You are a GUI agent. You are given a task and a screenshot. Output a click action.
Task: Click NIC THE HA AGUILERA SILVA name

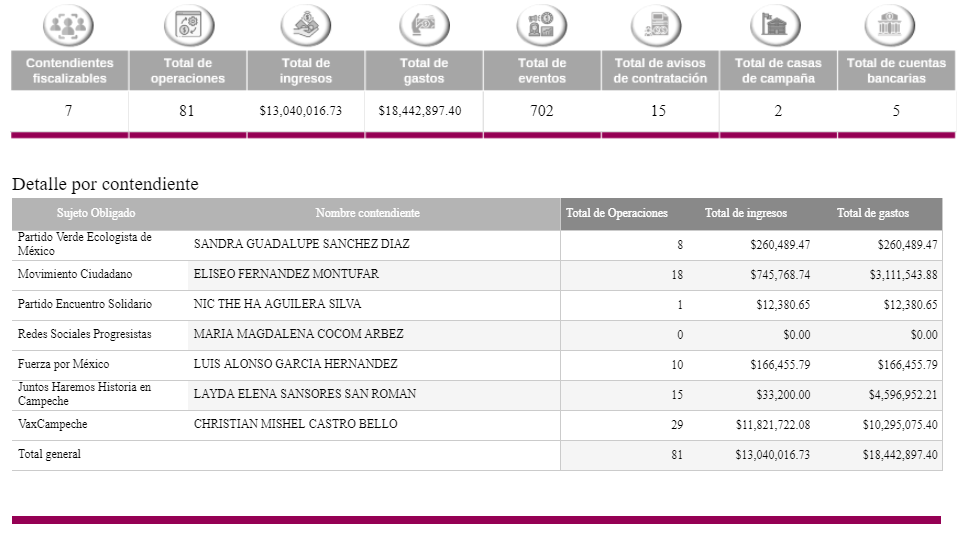coord(278,304)
